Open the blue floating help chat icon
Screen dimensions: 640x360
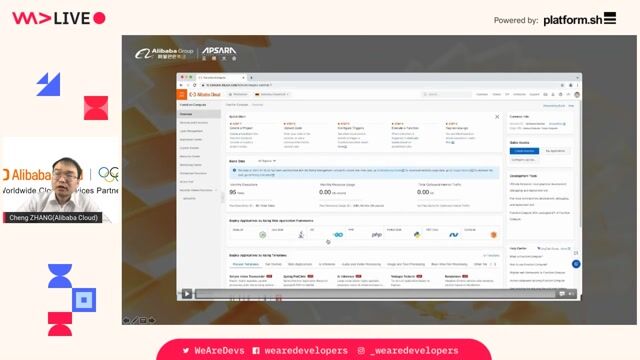coord(576,264)
